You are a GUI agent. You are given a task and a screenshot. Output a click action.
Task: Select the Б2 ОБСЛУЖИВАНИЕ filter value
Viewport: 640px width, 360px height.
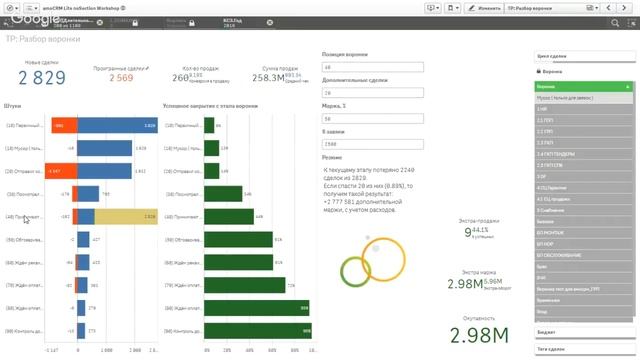584,255
